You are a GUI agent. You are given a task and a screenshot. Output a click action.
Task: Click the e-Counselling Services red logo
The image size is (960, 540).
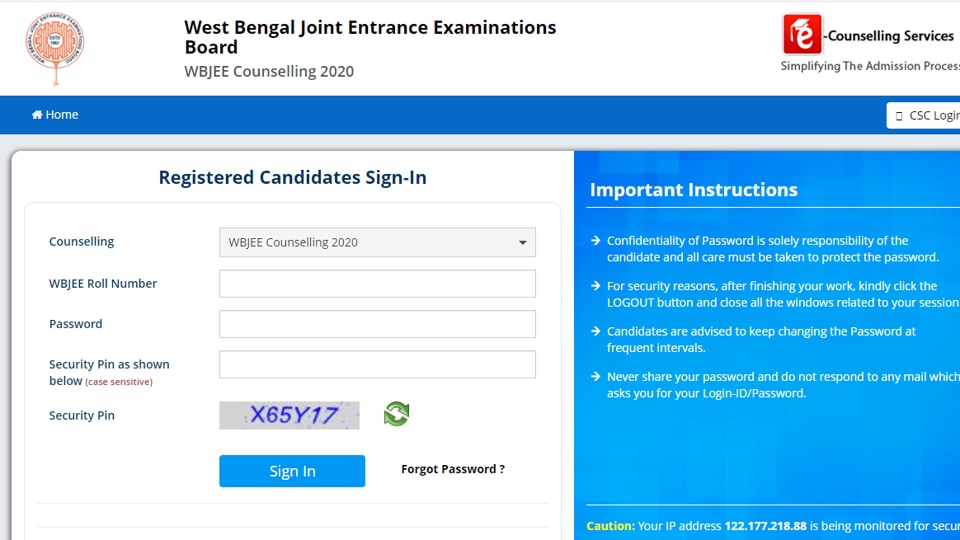802,35
